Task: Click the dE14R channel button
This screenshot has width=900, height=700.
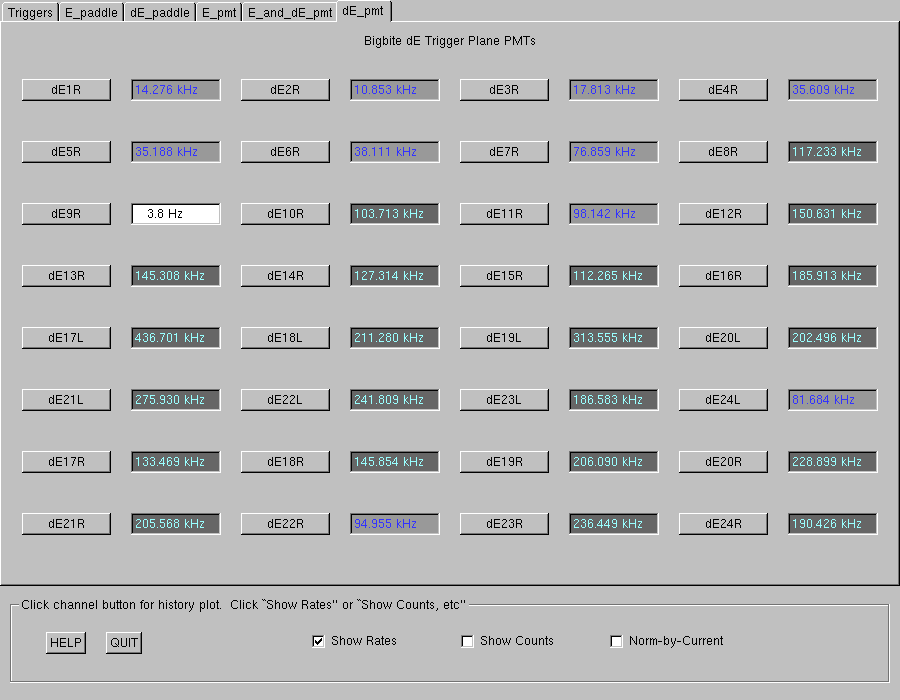Action: click(285, 276)
